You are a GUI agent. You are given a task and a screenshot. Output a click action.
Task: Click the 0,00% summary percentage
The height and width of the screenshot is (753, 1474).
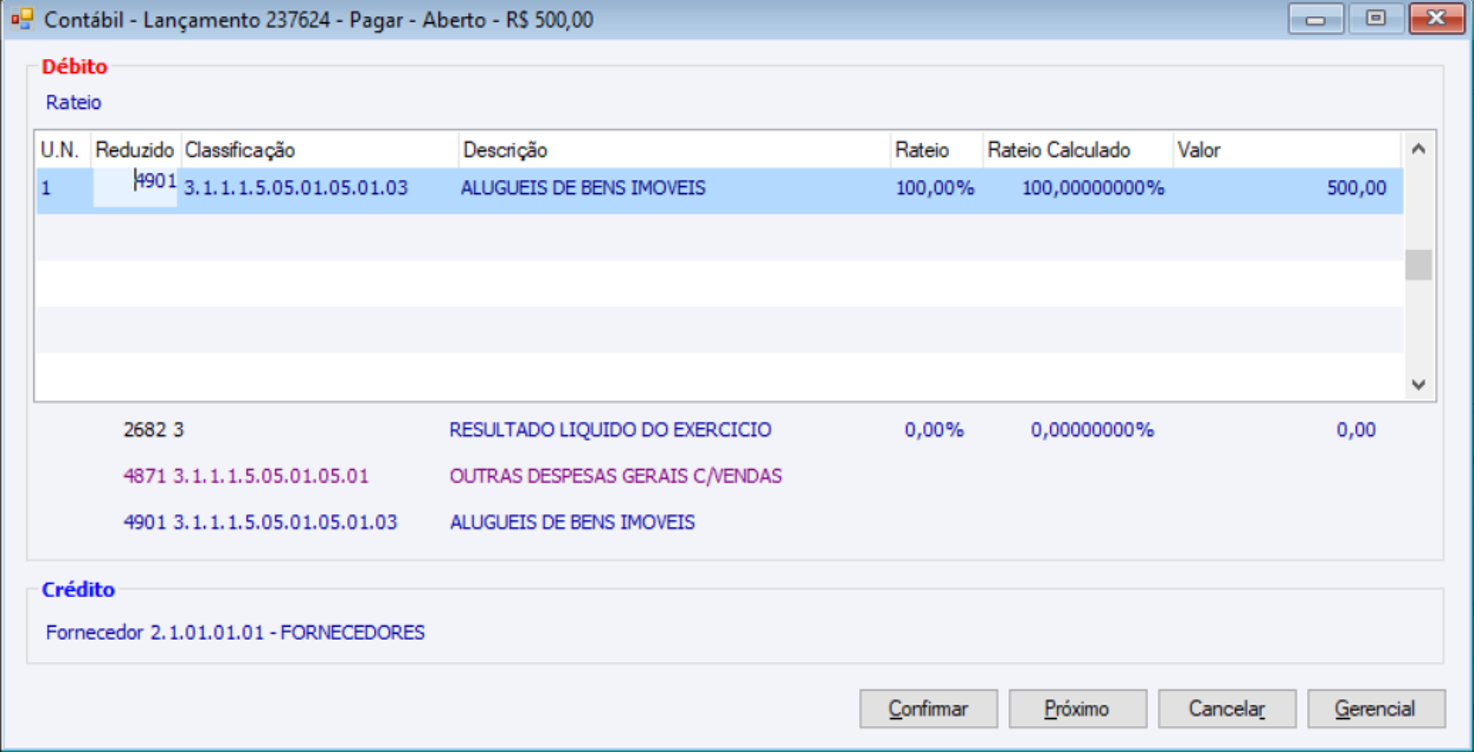(934, 430)
